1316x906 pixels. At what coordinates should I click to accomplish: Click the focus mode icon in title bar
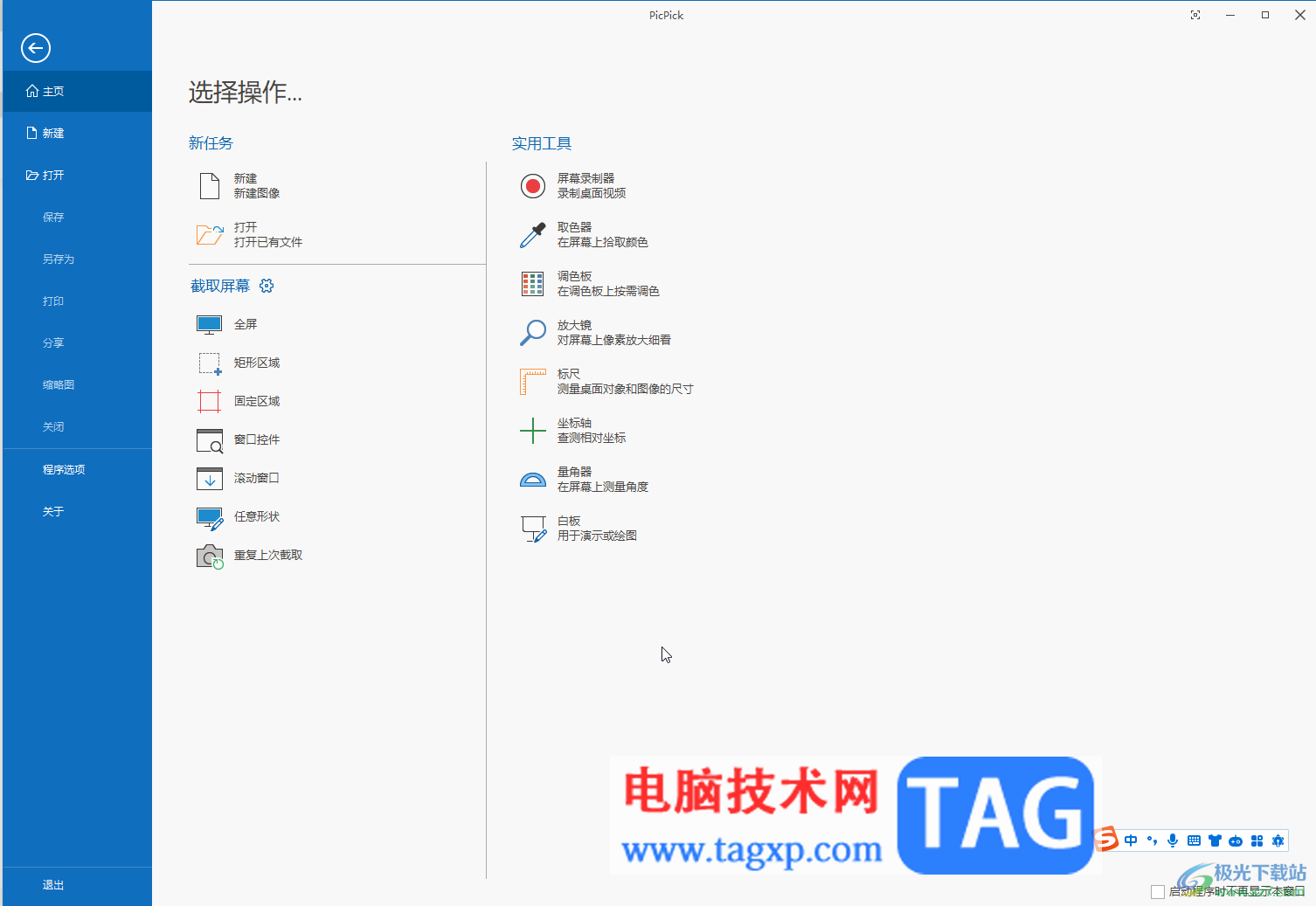pos(1195,15)
